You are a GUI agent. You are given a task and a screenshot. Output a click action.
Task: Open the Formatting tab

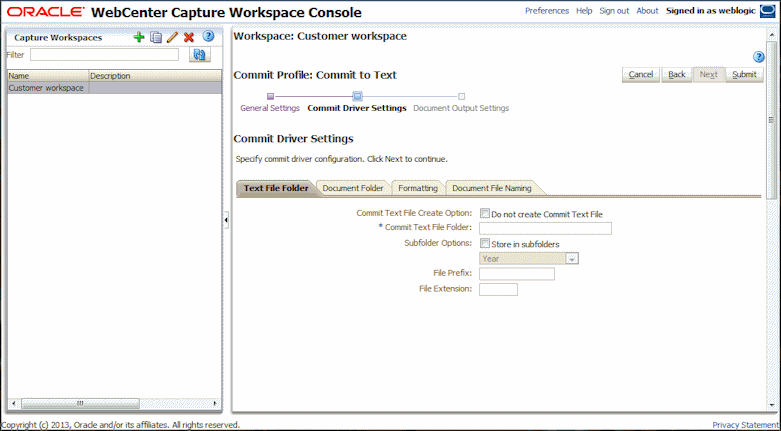tap(418, 188)
